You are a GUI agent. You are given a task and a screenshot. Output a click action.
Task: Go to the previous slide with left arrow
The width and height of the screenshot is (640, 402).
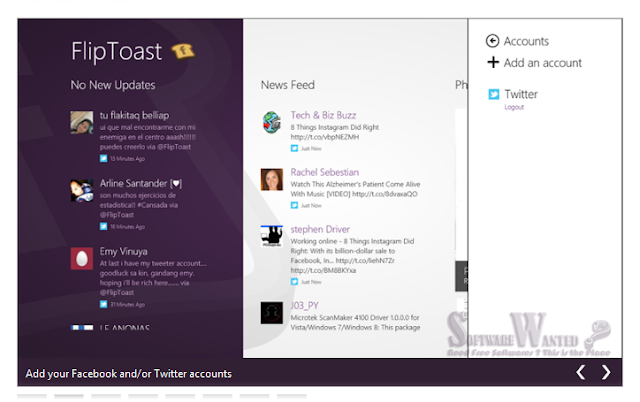click(x=580, y=372)
